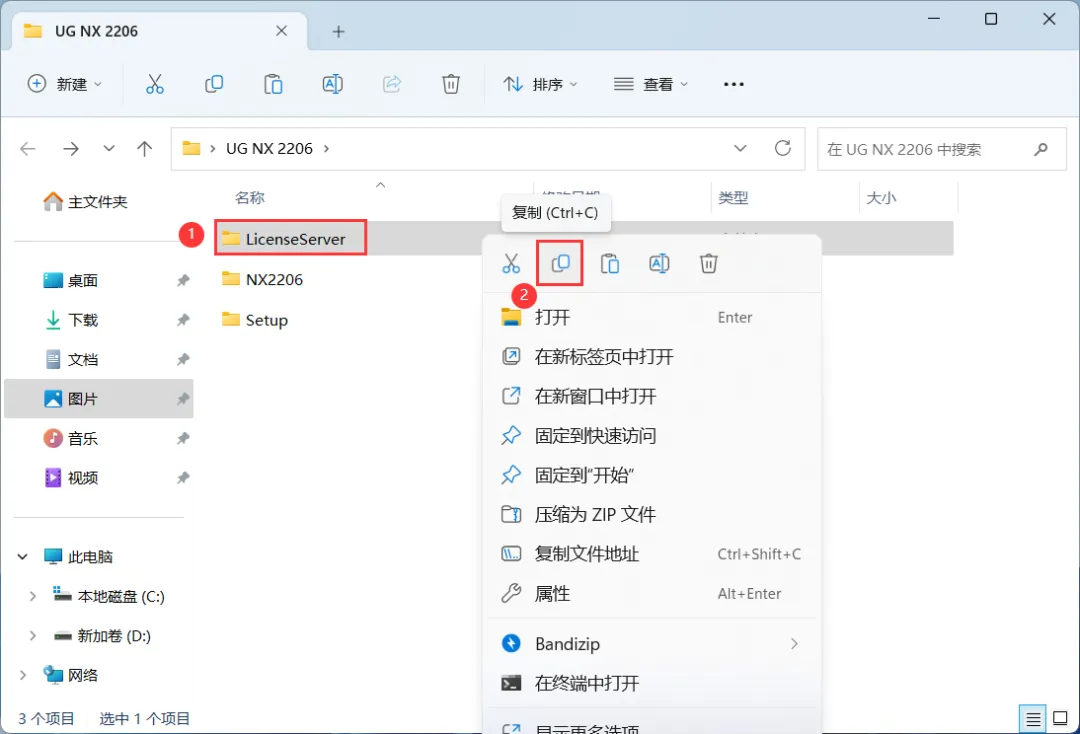
Task: Unpin 下载 using its pin icon
Action: point(183,319)
